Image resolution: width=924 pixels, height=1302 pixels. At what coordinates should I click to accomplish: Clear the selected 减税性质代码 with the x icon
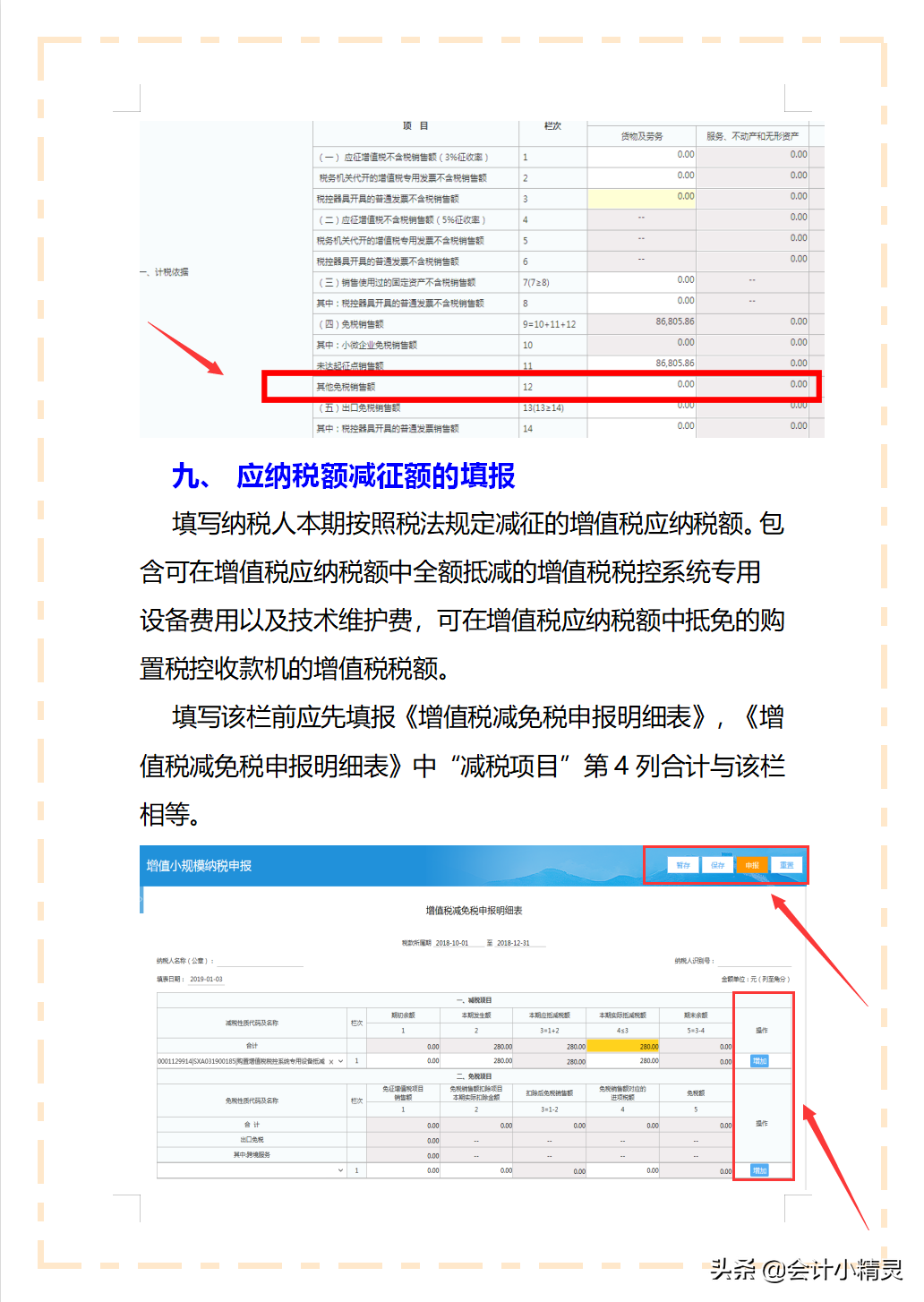(331, 1061)
